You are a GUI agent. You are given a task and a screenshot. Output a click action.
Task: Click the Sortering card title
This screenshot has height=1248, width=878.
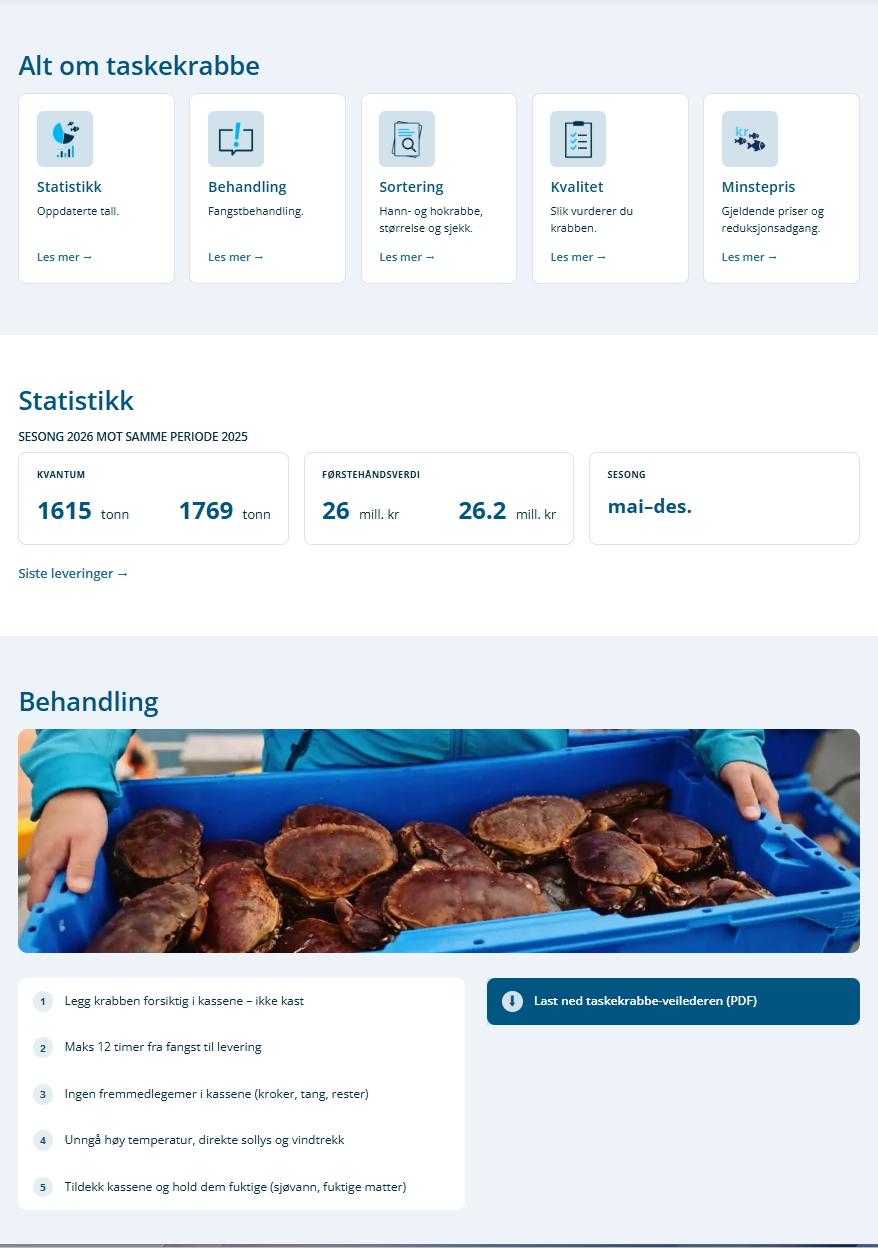pos(411,187)
